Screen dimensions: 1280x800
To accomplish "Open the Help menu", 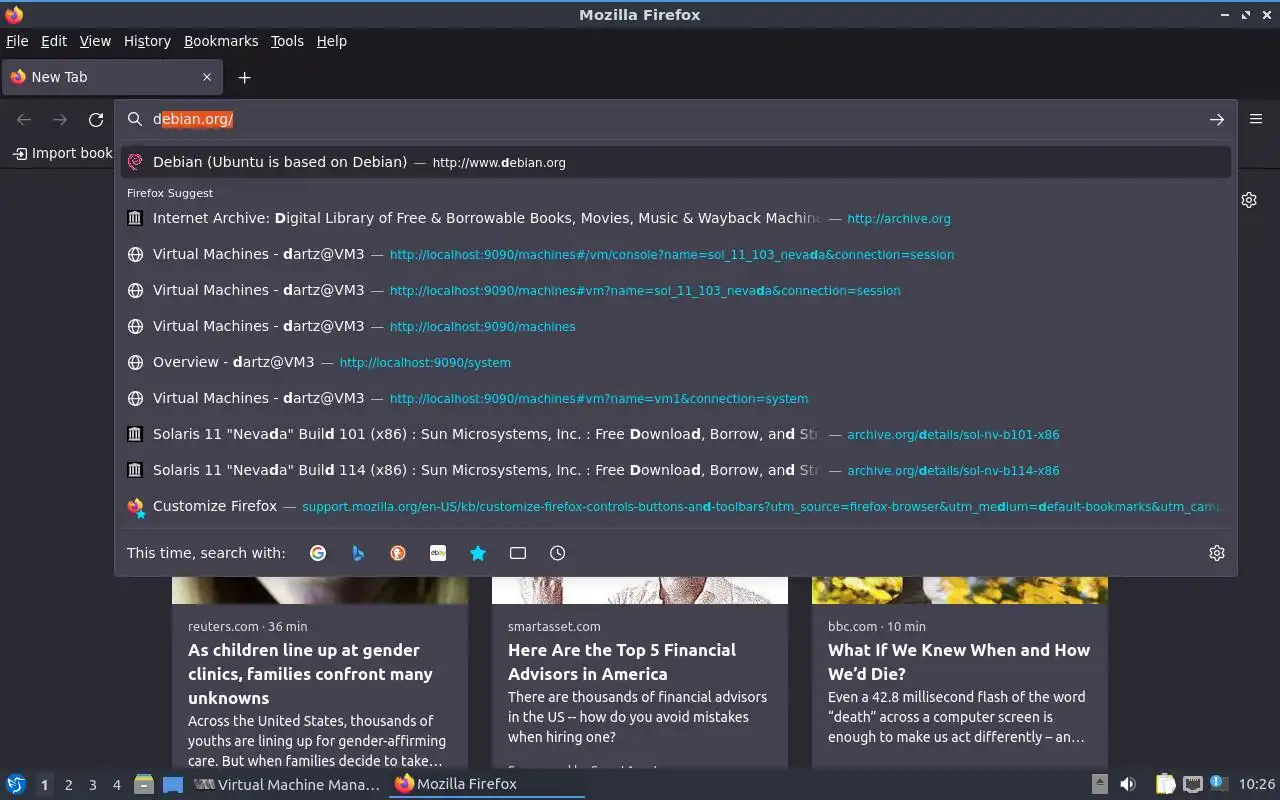I will pyautogui.click(x=332, y=41).
